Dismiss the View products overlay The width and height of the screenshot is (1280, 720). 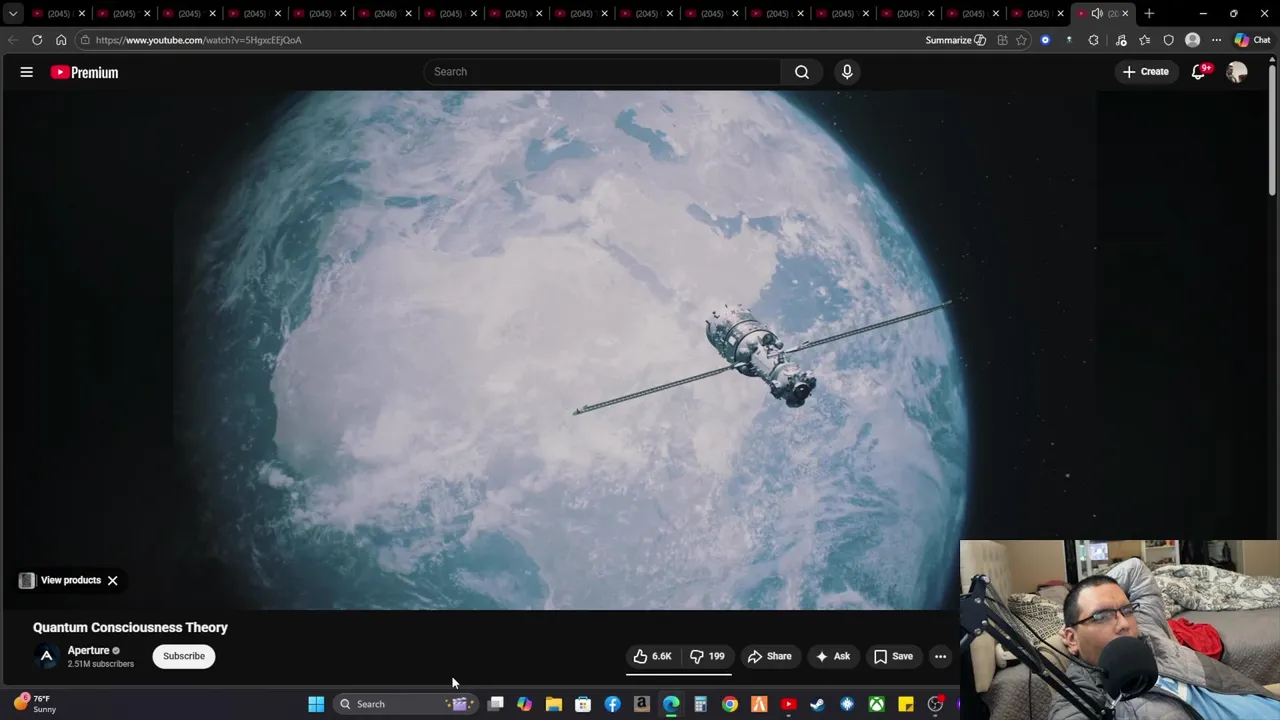112,580
